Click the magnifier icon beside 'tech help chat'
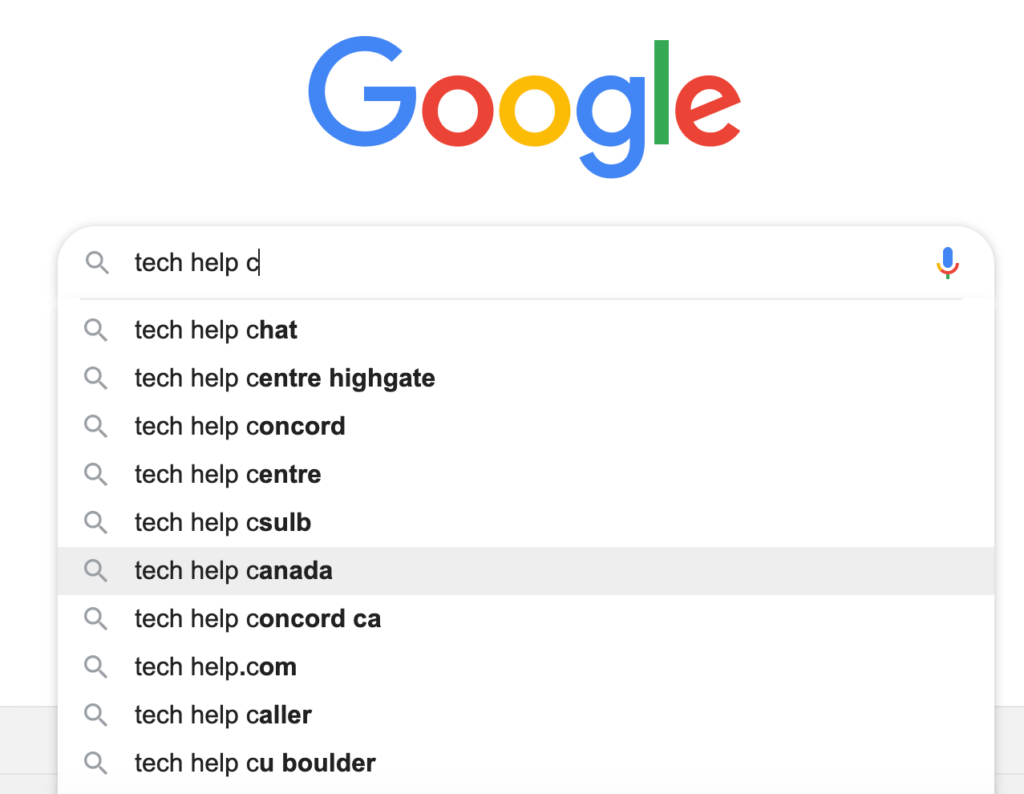The width and height of the screenshot is (1024, 794). click(x=96, y=330)
